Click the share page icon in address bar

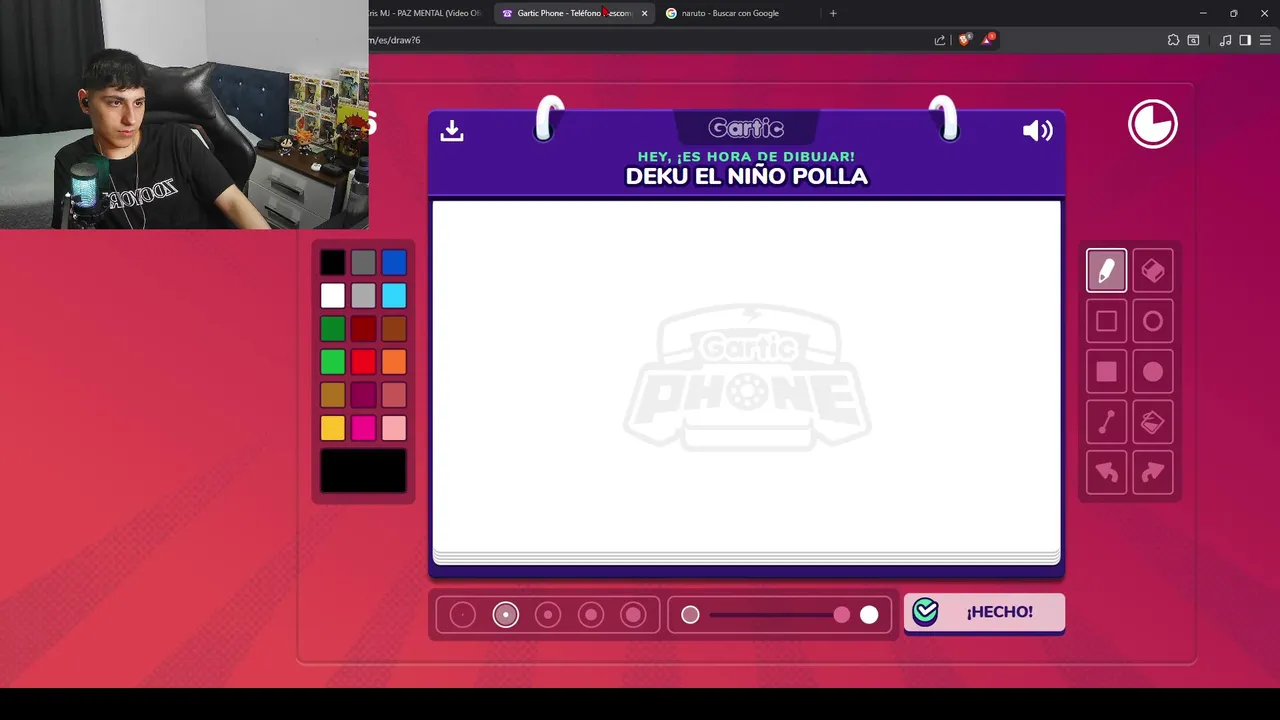(x=940, y=40)
